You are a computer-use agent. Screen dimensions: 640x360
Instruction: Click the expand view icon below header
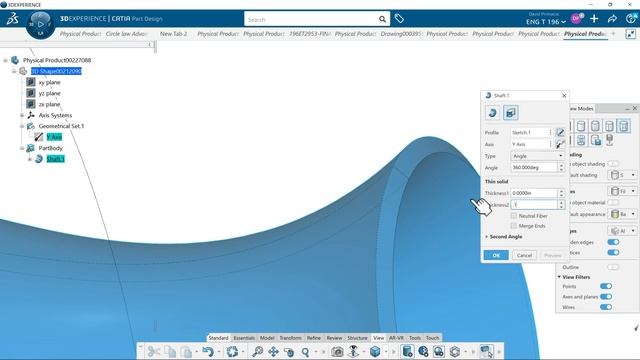coord(631,34)
